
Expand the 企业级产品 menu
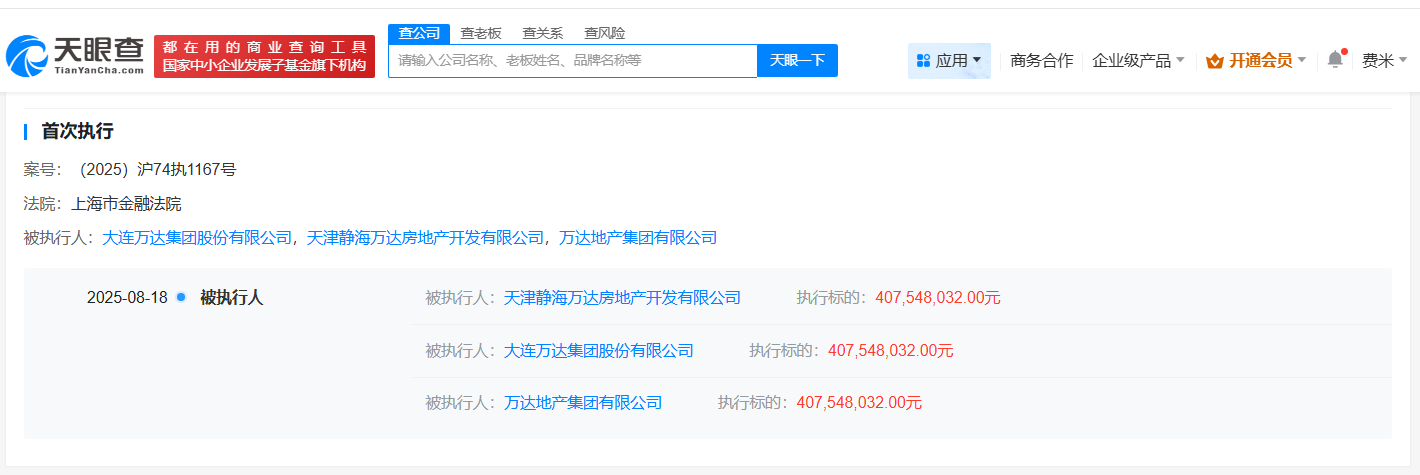[x=1138, y=60]
